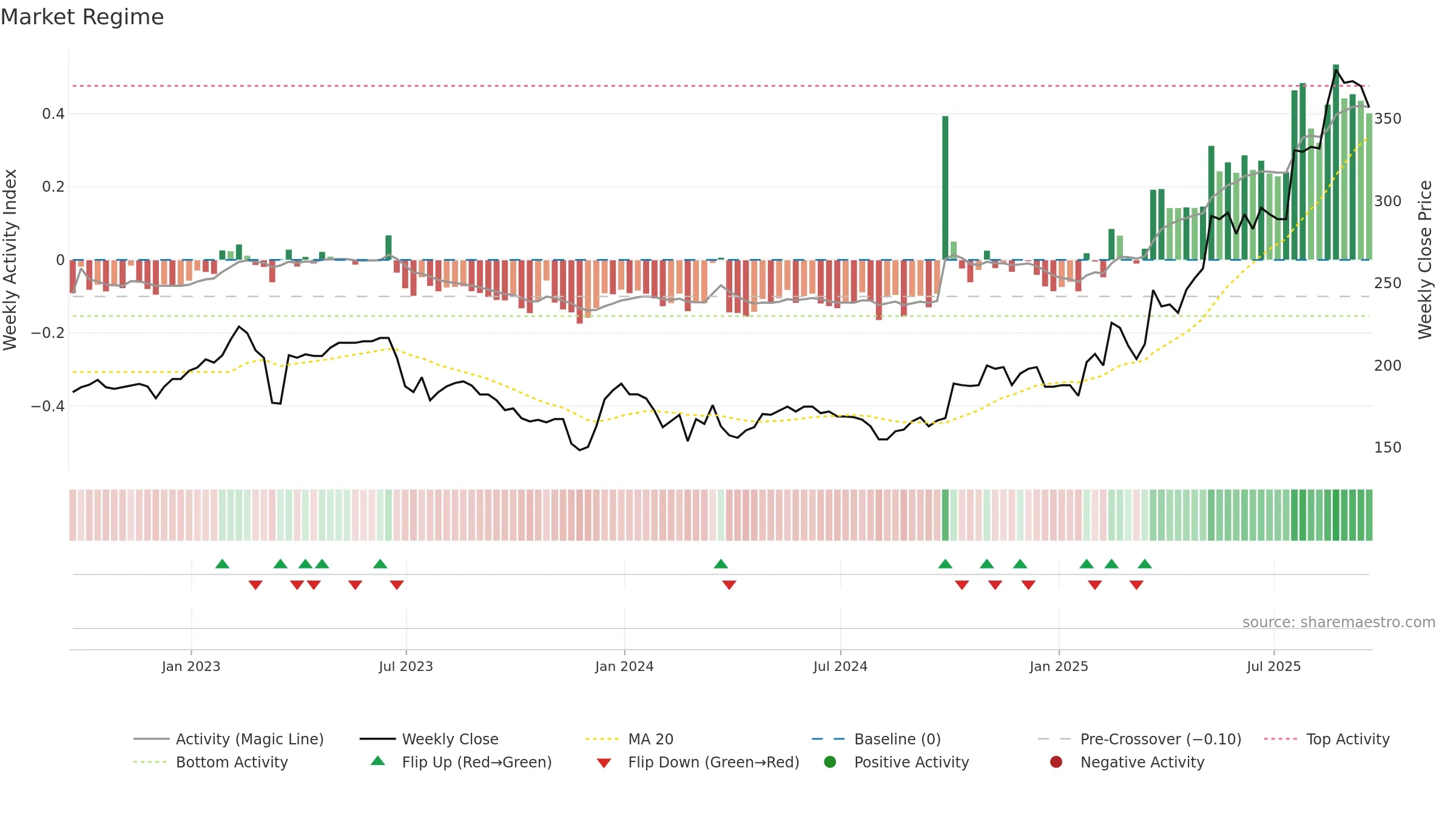Click the gray dashed Pre-Crossover line sample

coord(1054,739)
